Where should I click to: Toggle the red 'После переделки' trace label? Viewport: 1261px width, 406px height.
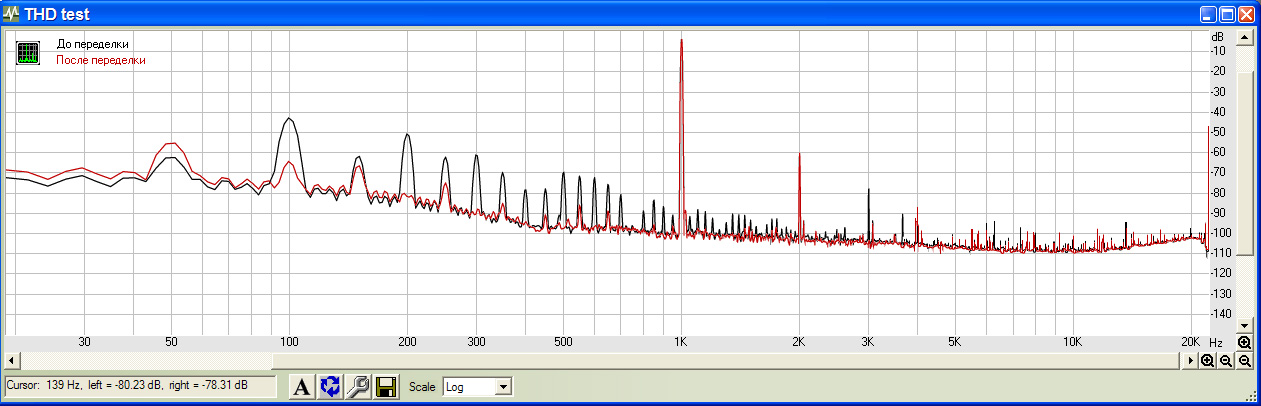tap(100, 60)
